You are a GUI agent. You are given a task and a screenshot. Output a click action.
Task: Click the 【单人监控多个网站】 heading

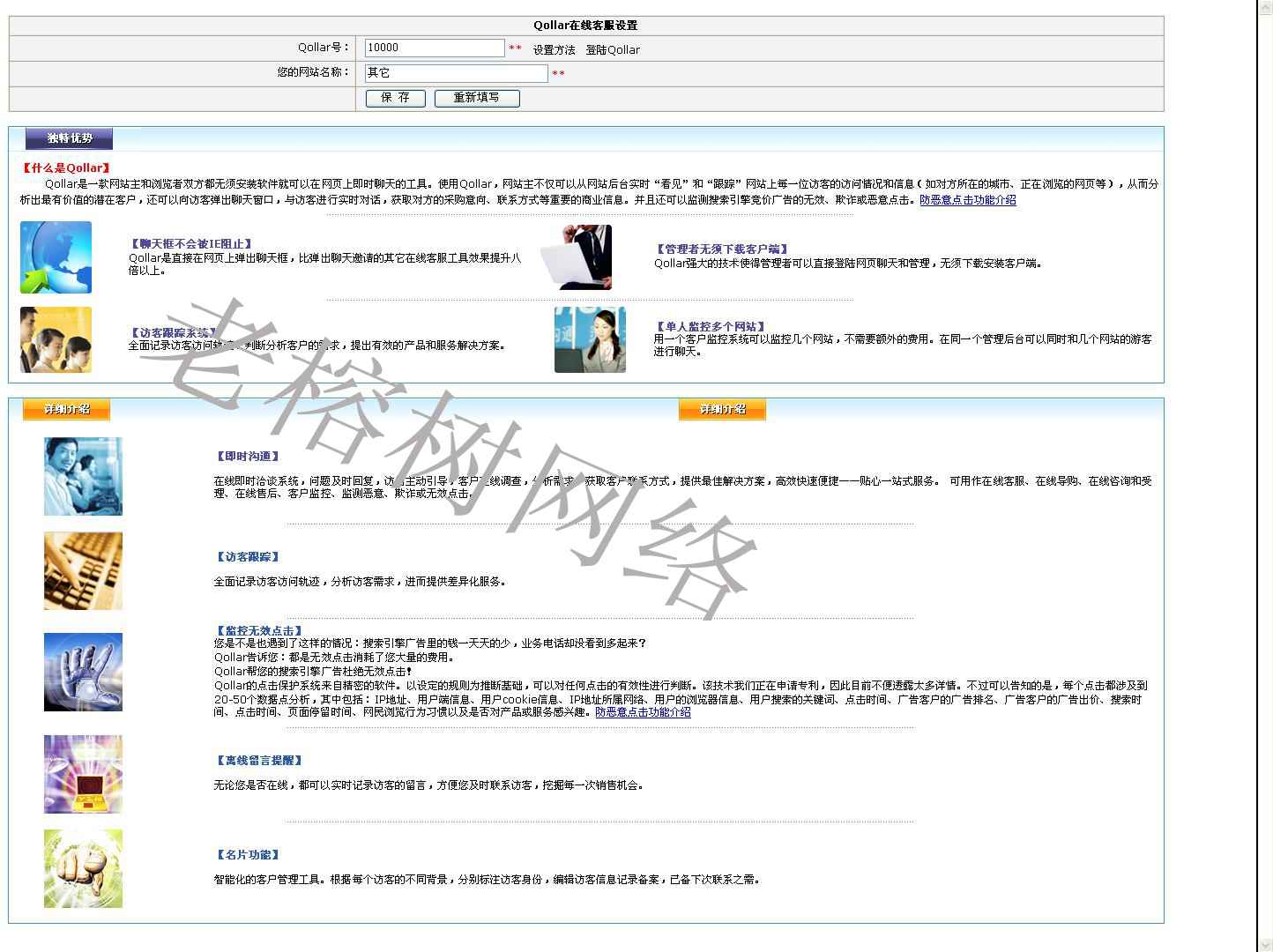coord(710,327)
